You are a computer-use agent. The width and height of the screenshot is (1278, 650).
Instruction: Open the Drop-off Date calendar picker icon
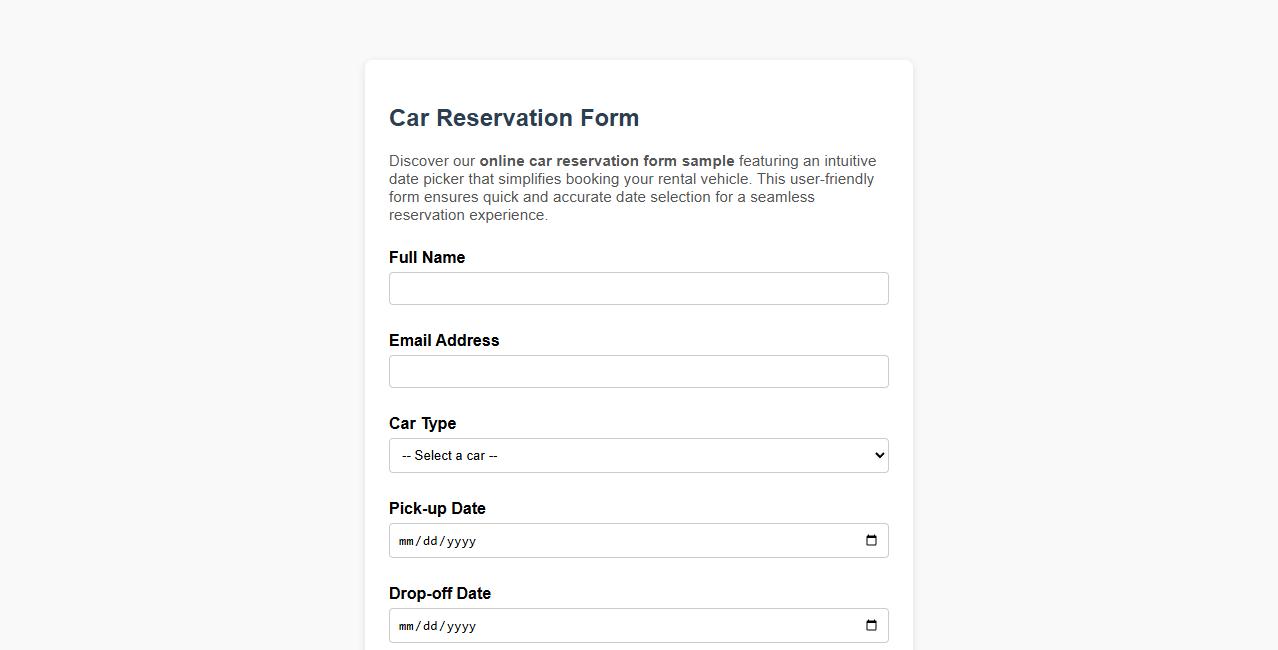click(x=869, y=625)
